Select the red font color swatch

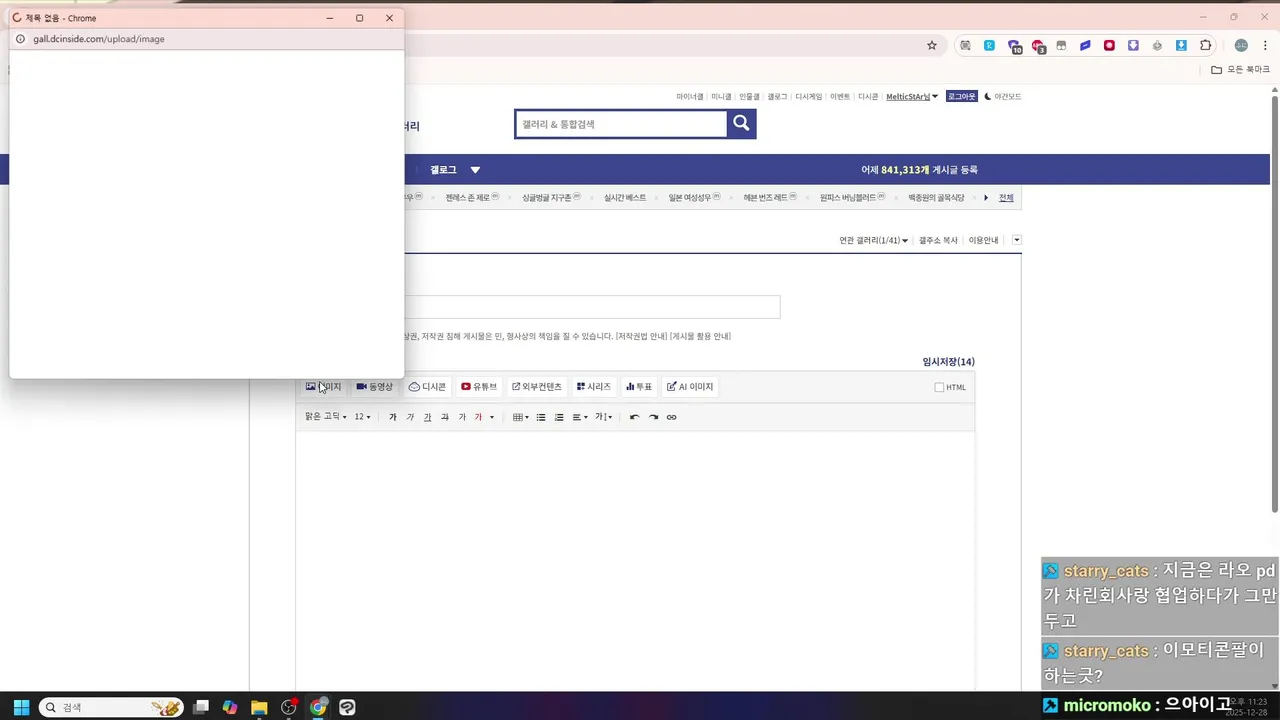click(478, 417)
